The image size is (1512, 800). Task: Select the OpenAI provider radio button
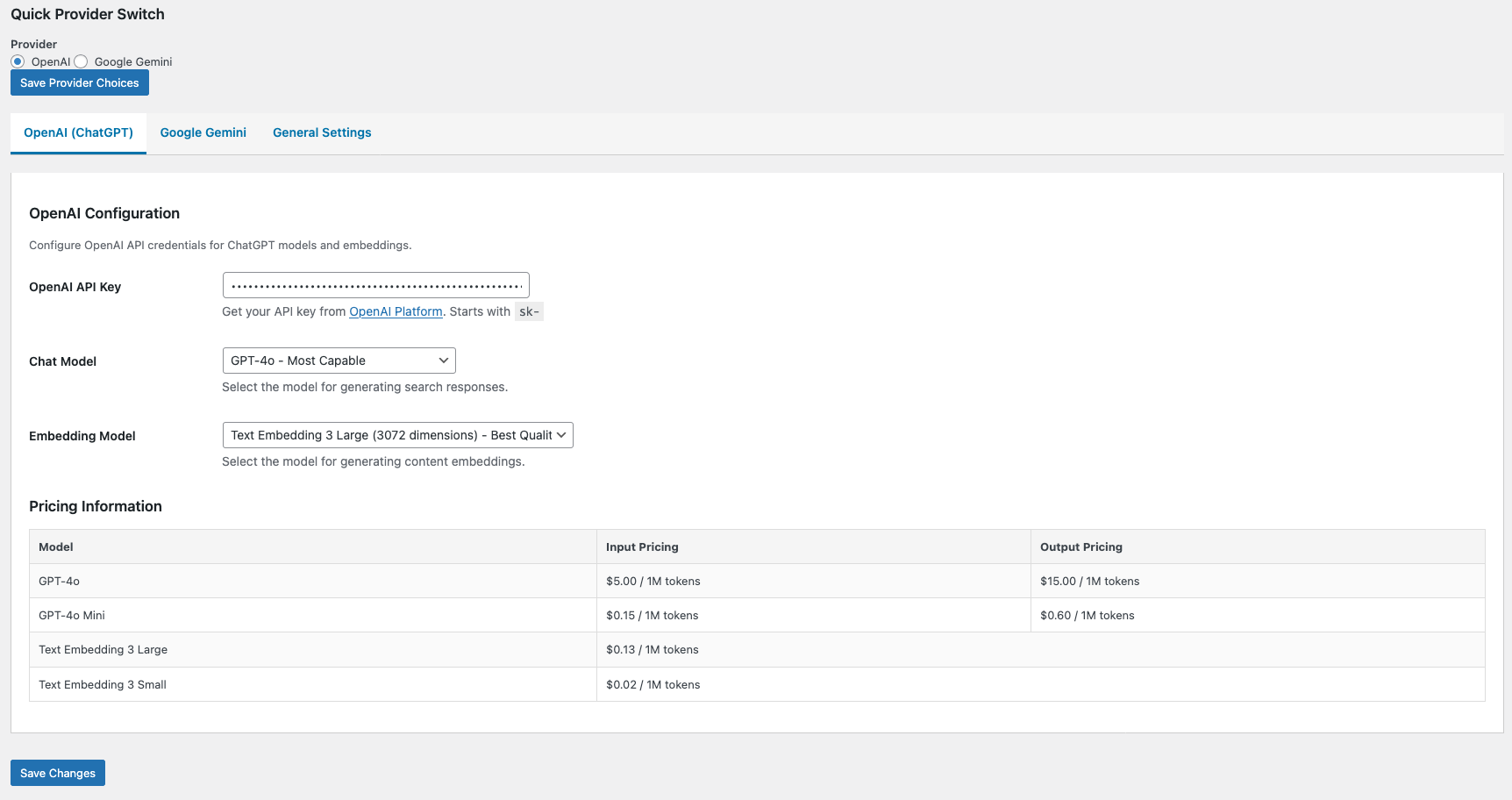point(18,61)
